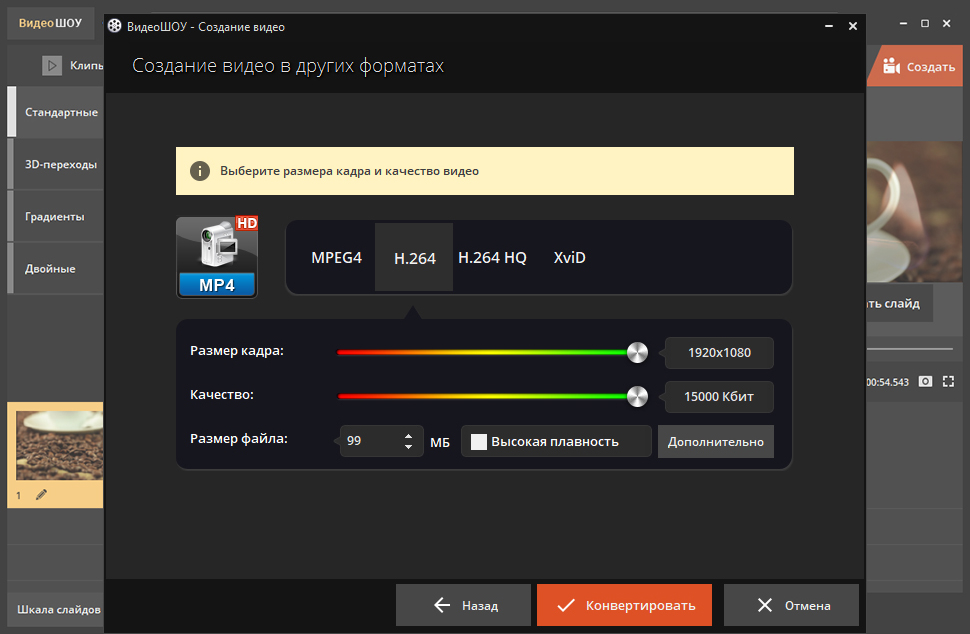Choose the XviD codec option

(x=569, y=257)
